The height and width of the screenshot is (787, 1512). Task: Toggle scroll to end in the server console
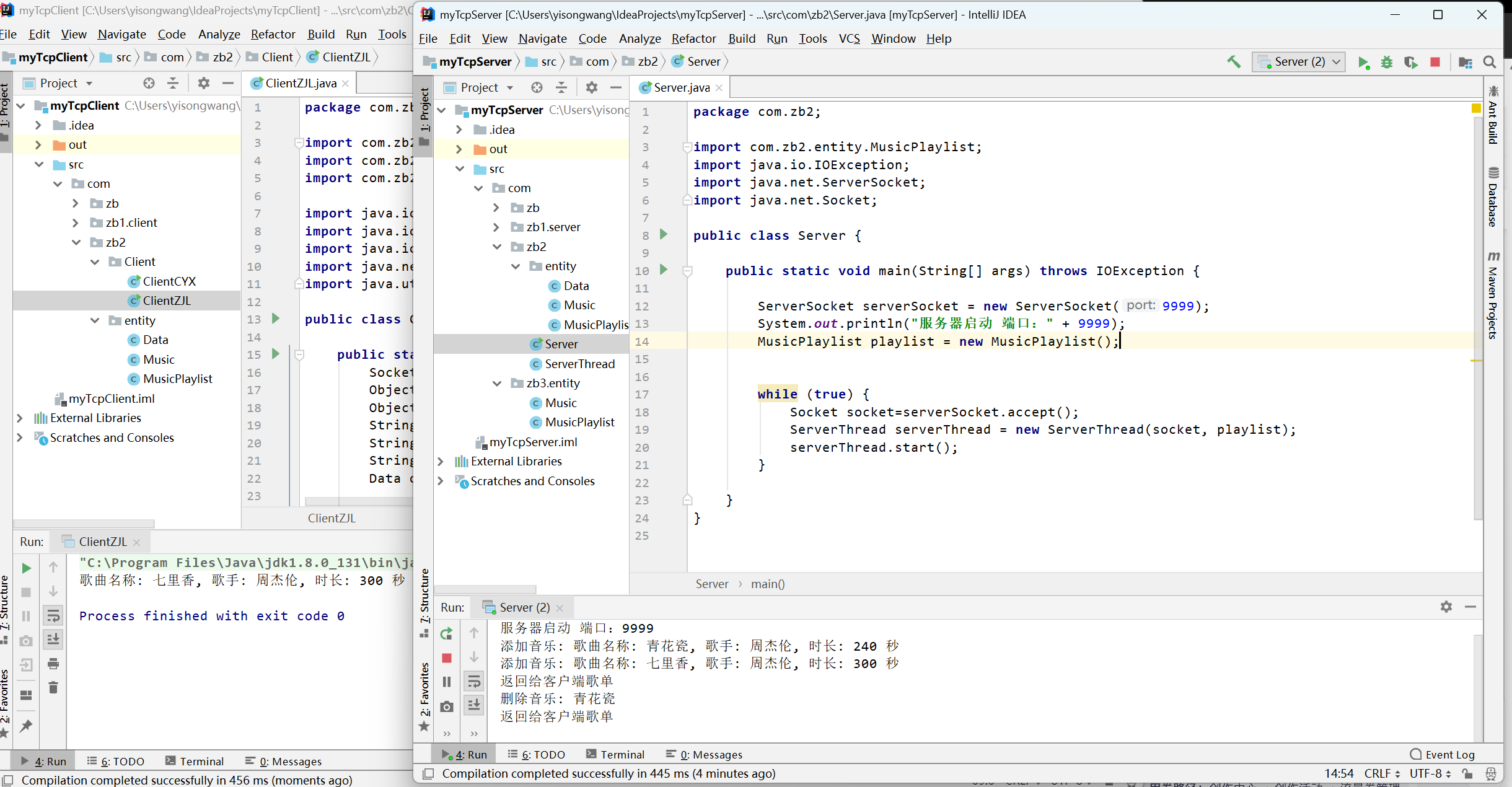point(474,705)
